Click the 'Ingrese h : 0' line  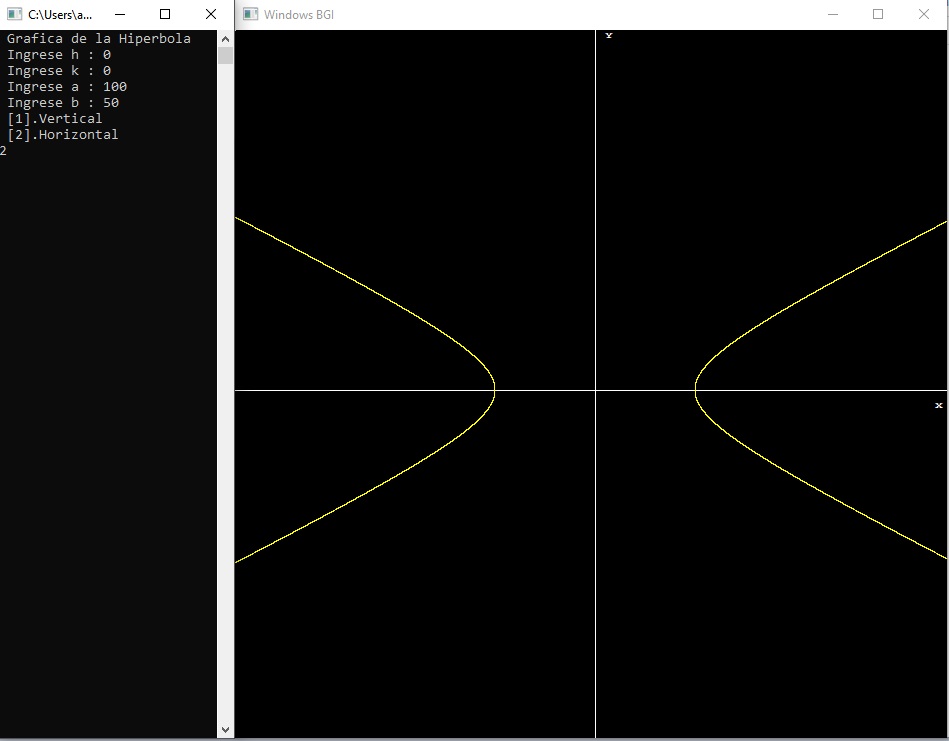click(x=59, y=54)
